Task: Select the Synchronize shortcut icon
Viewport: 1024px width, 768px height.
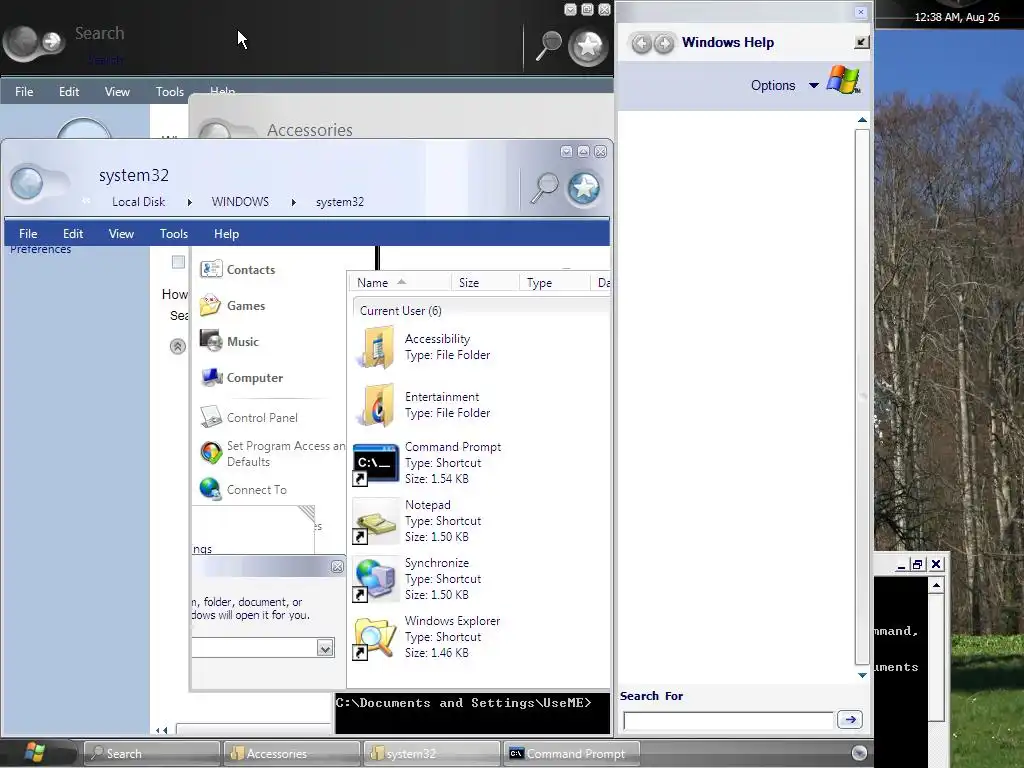Action: tap(376, 579)
